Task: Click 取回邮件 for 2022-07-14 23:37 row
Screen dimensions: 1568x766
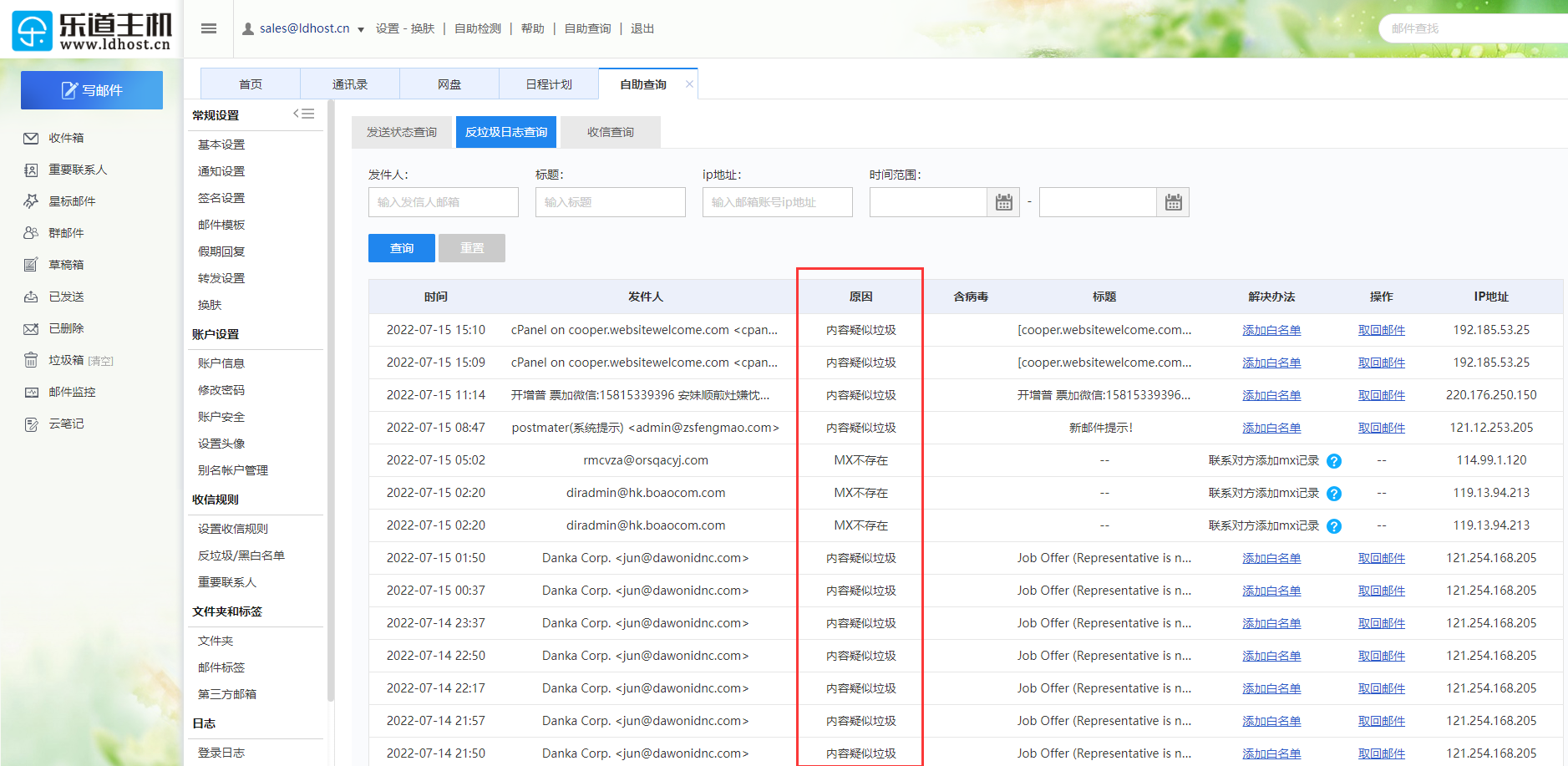Action: coord(1382,623)
